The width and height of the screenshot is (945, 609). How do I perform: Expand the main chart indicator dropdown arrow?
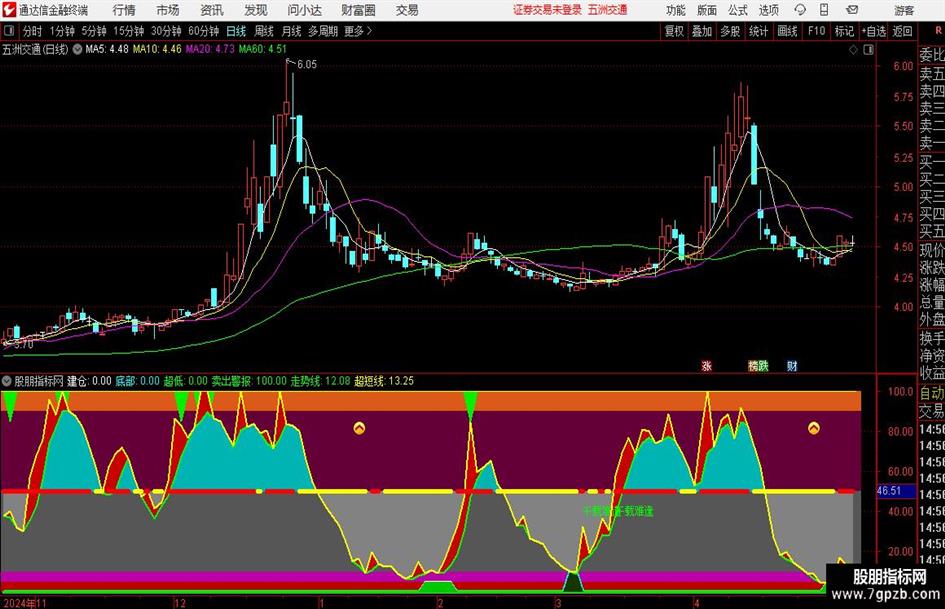(x=77, y=49)
